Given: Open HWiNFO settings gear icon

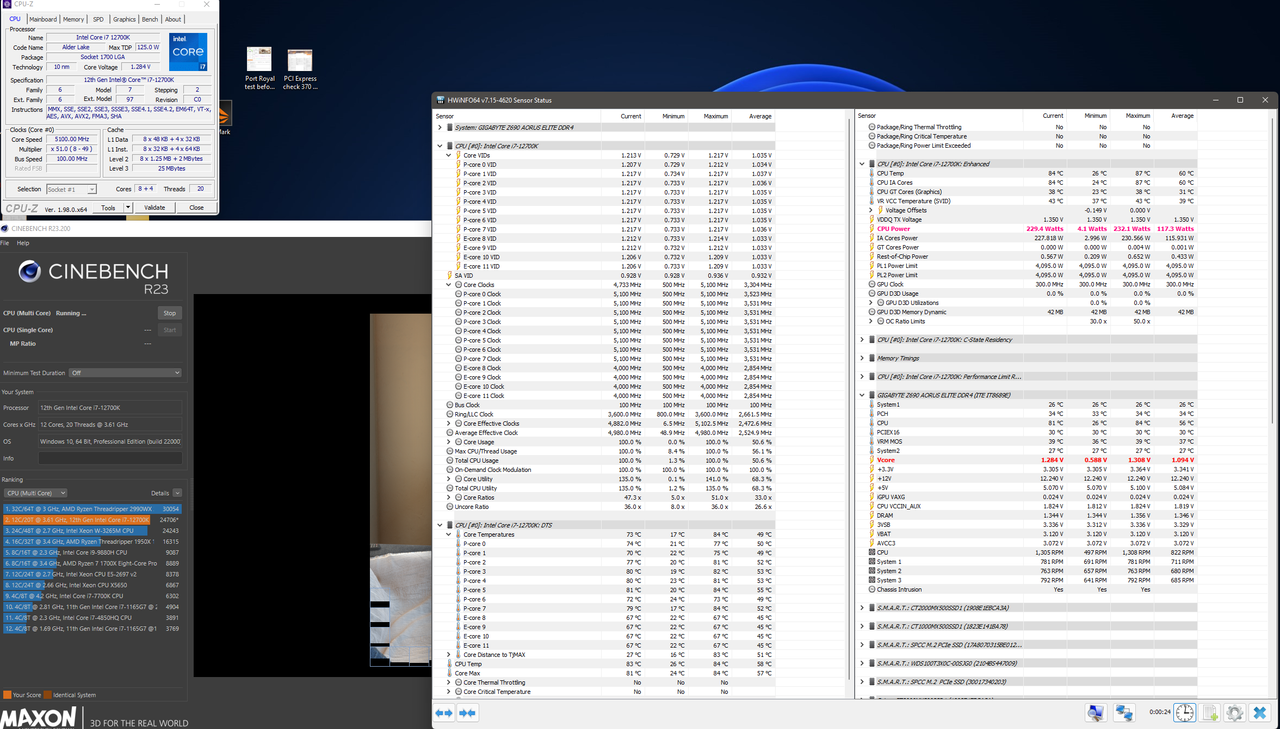Looking at the screenshot, I should click(1235, 712).
